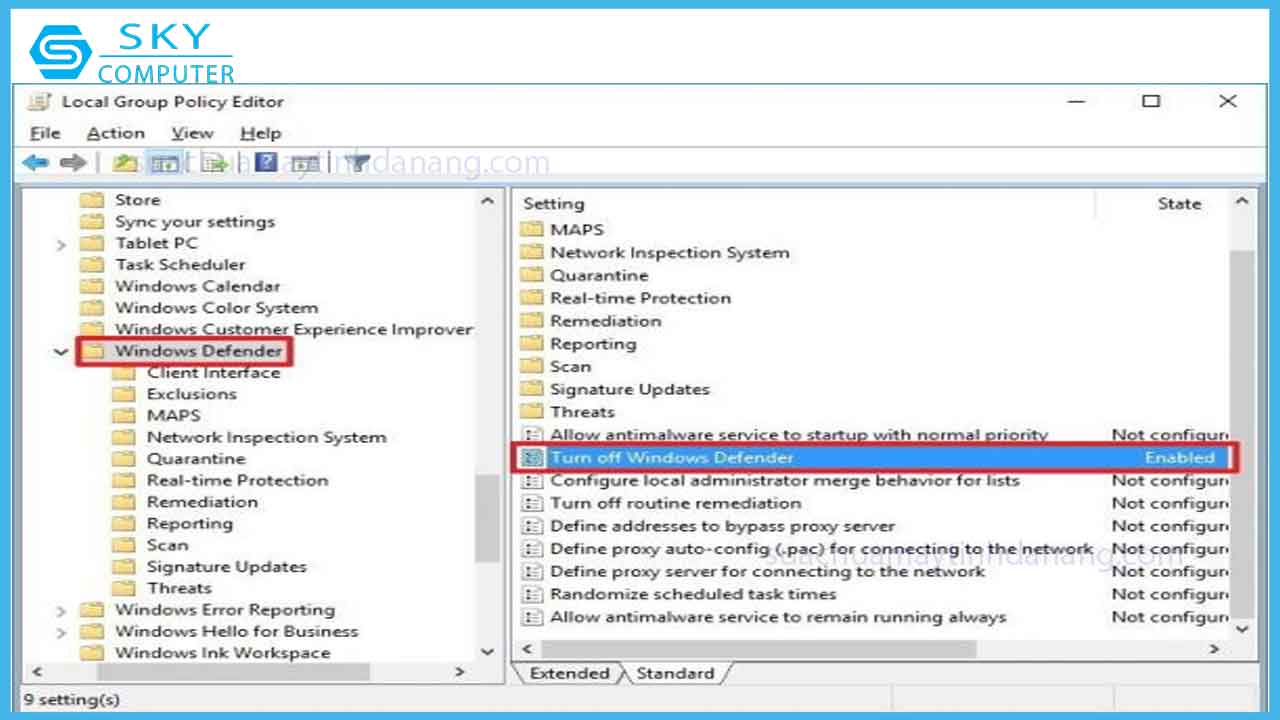This screenshot has height=720, width=1280.
Task: Select the Windows Defender folder in tree
Action: [198, 351]
